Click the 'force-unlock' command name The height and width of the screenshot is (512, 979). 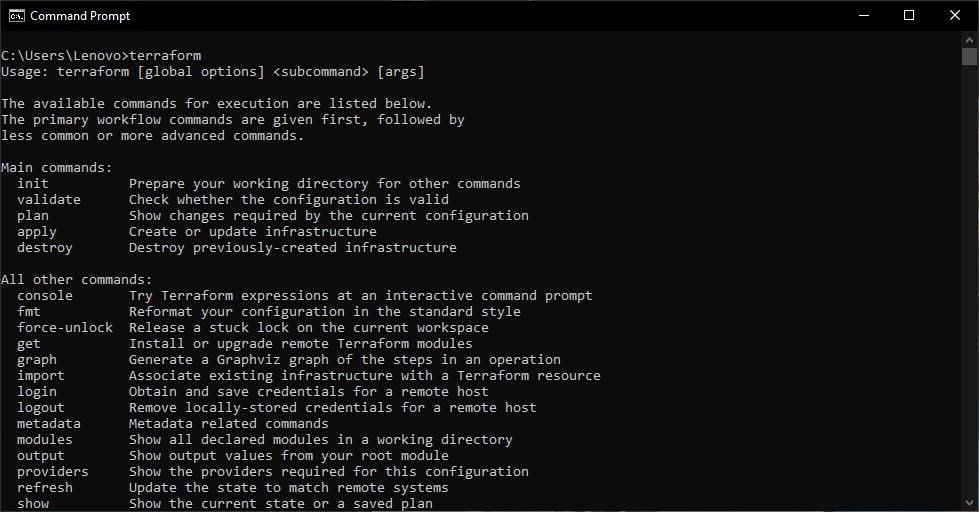65,328
